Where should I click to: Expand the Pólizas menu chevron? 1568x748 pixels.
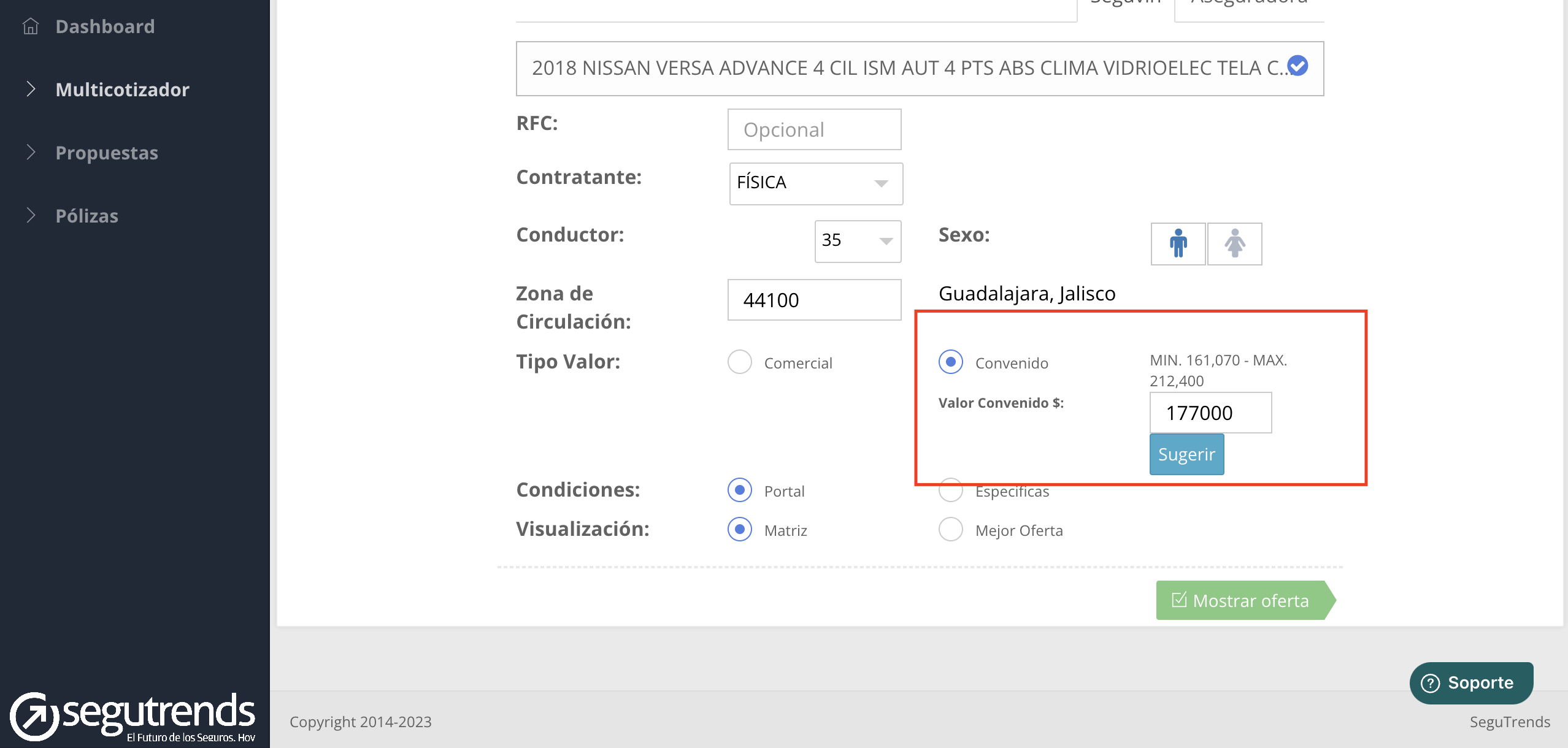[x=31, y=215]
